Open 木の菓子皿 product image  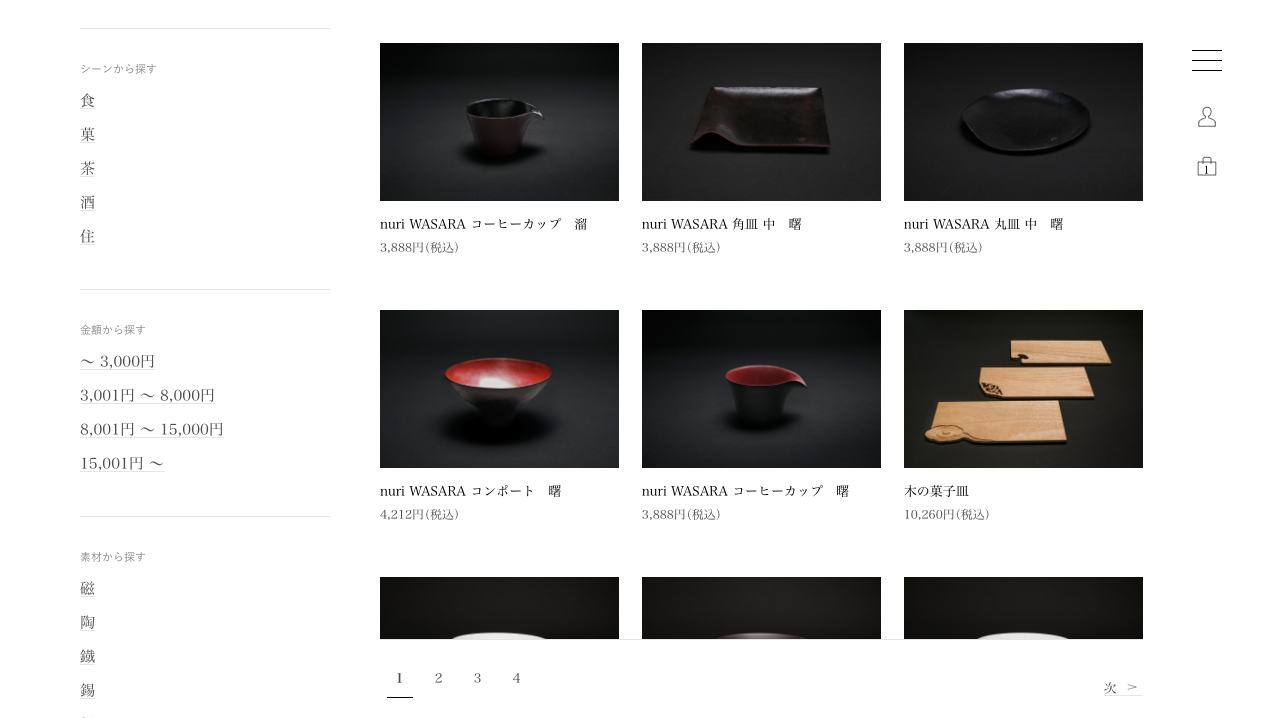coord(1023,389)
